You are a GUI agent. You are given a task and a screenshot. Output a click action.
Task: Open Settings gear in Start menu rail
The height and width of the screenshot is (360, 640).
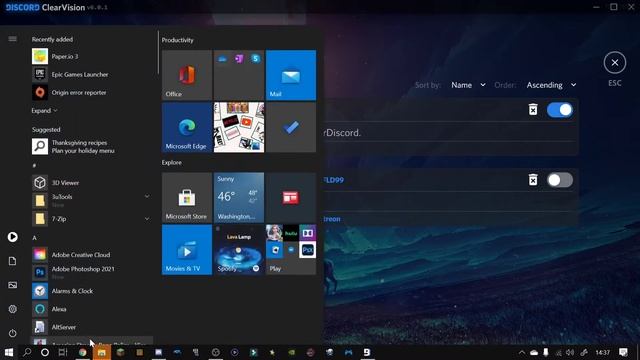click(x=13, y=309)
